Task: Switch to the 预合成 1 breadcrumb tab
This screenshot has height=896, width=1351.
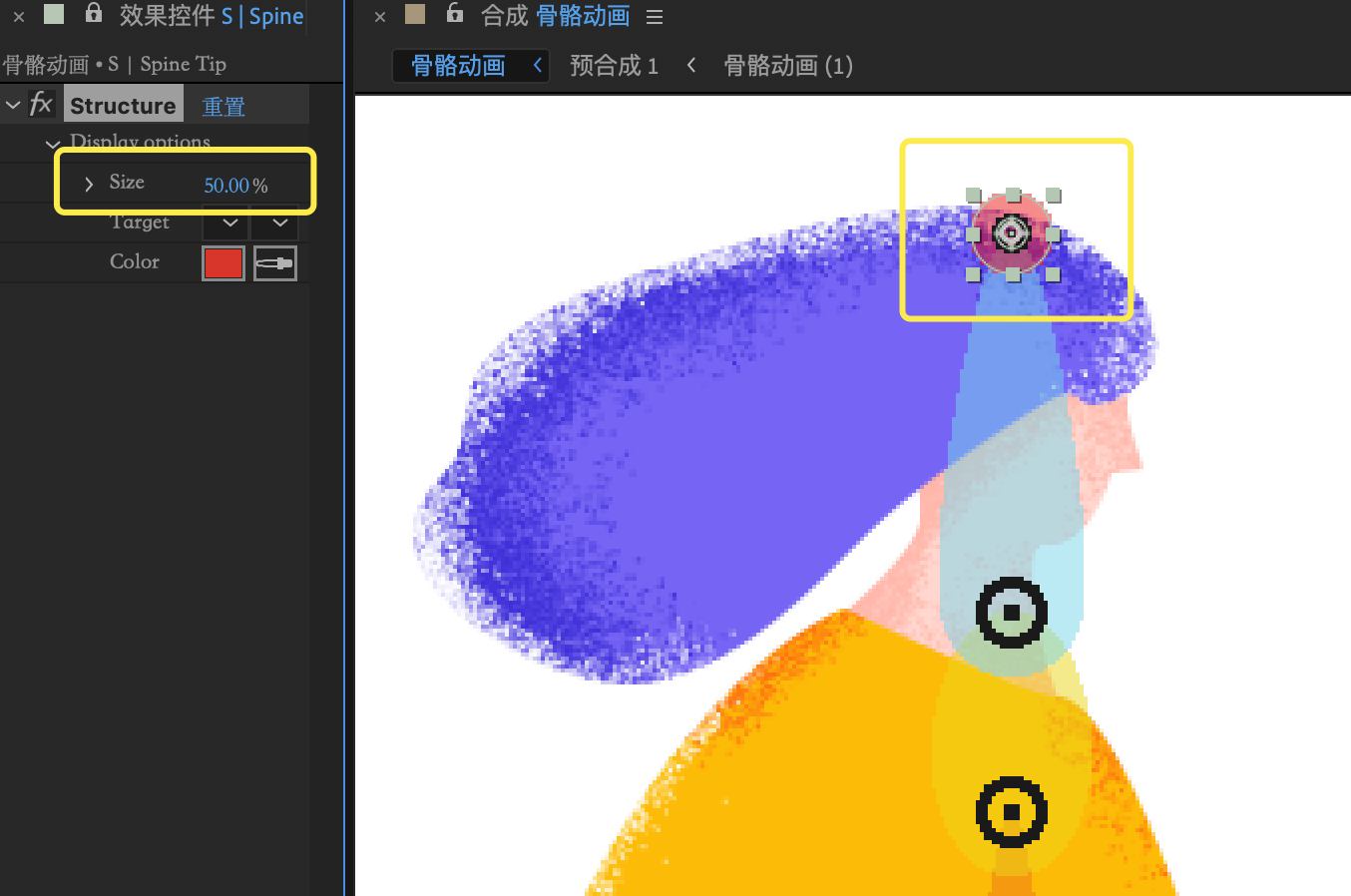Action: 614,66
